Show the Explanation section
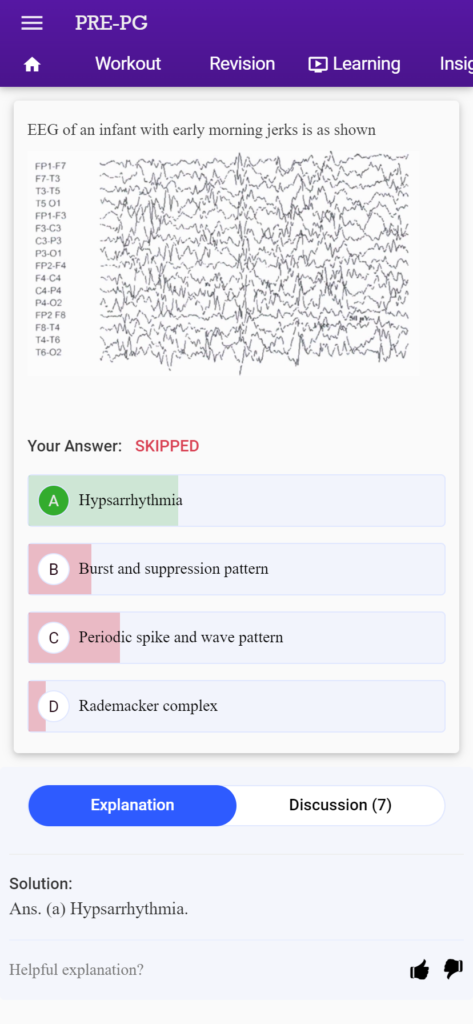 coord(133,805)
